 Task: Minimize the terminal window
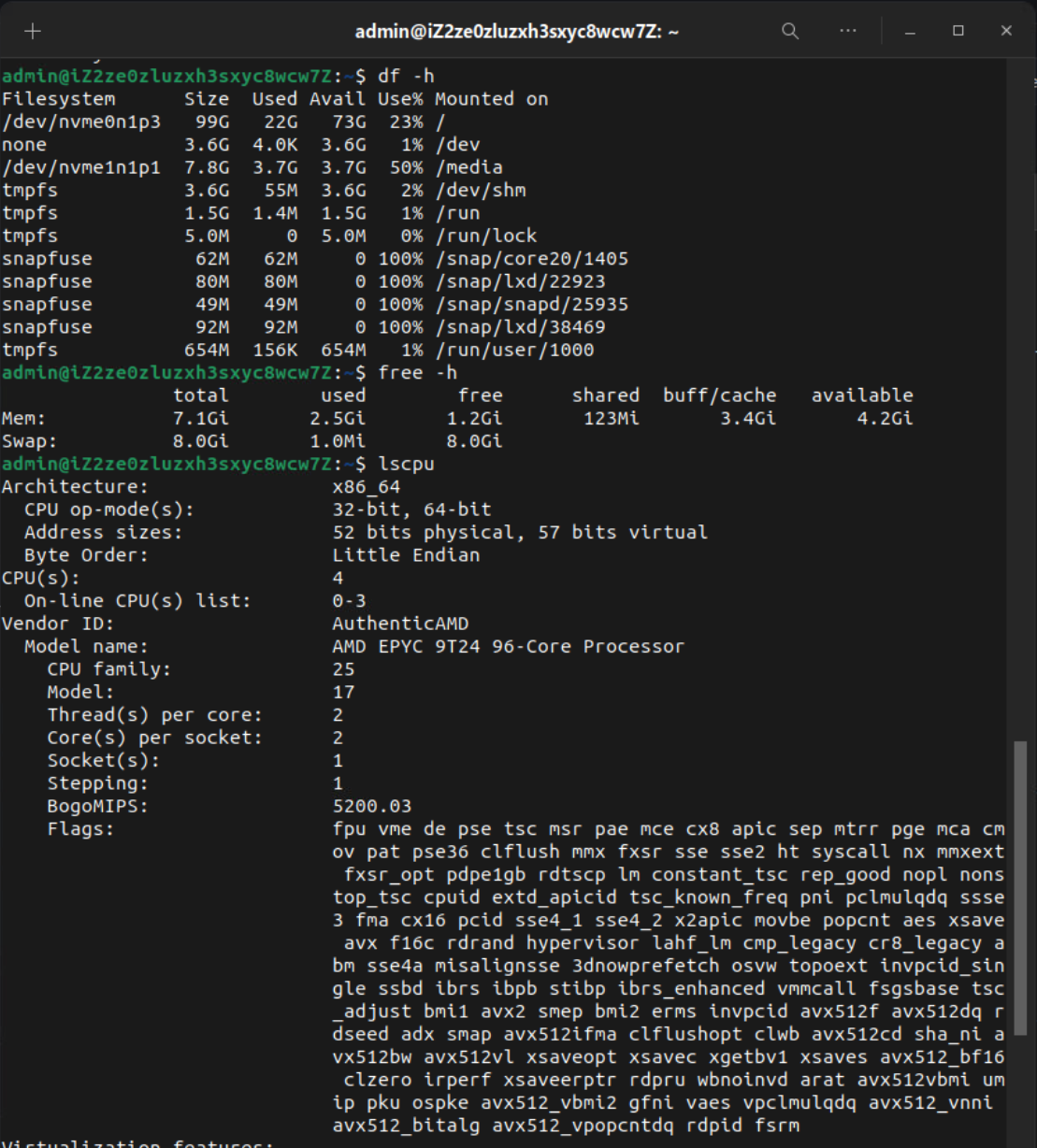pos(911,31)
